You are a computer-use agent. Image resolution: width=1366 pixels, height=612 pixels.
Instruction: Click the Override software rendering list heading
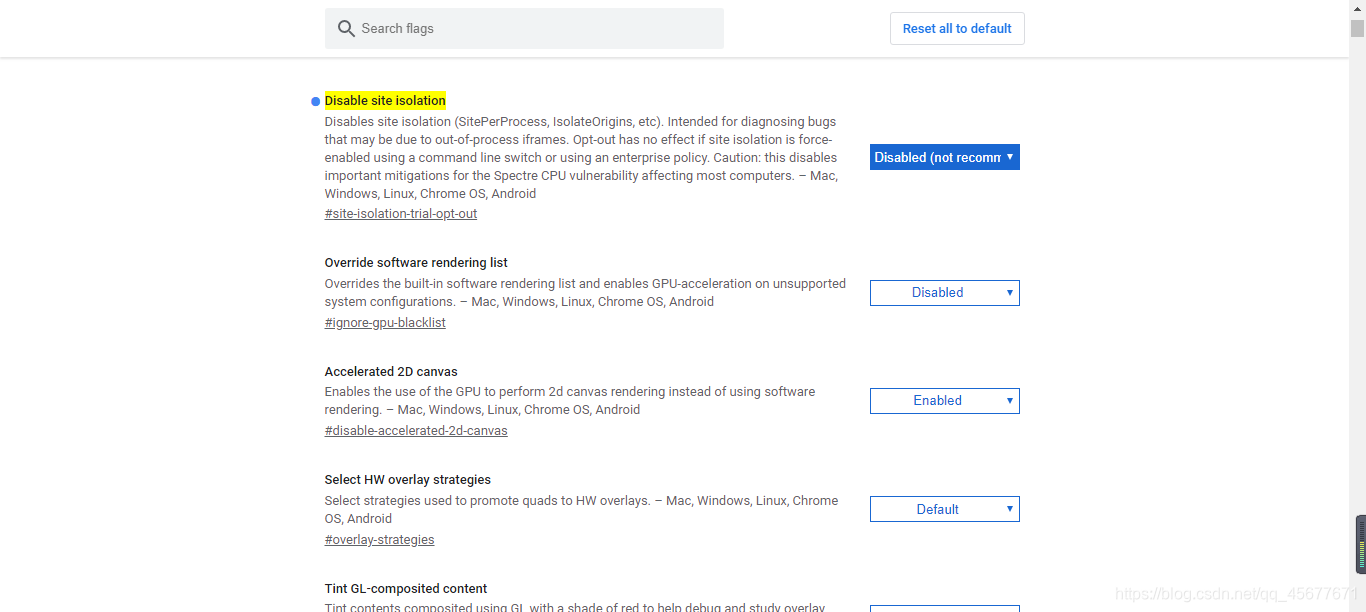(x=416, y=263)
